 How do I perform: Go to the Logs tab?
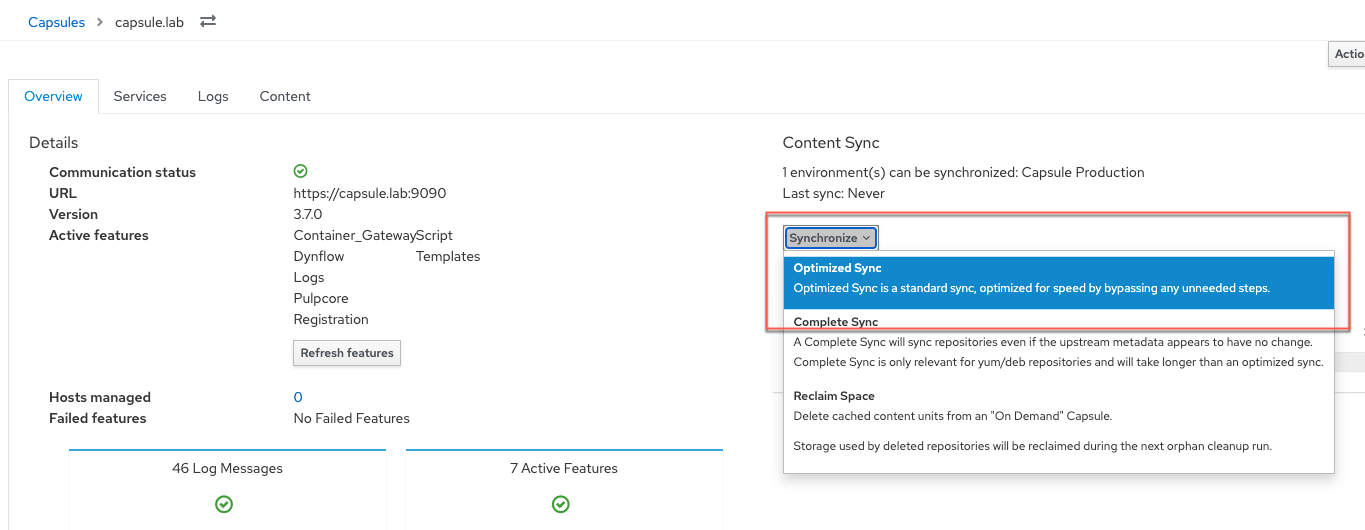(x=213, y=97)
